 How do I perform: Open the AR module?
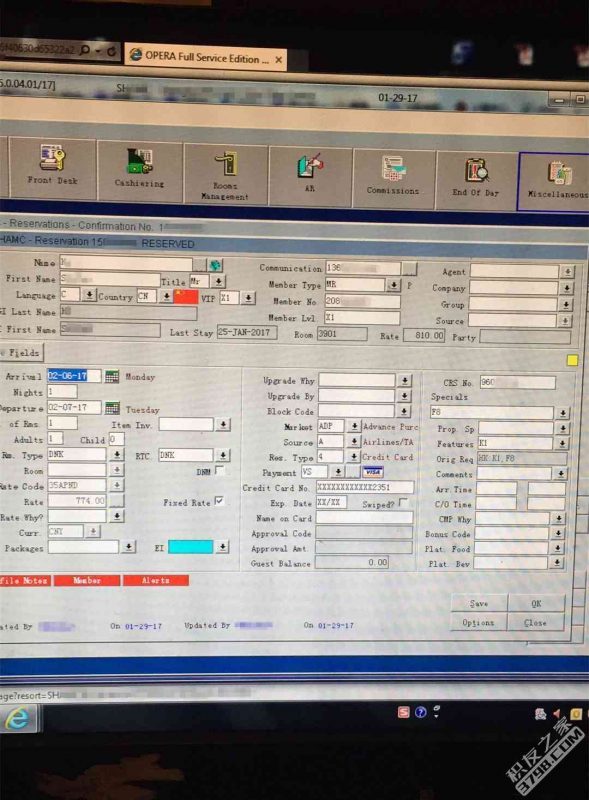[x=310, y=176]
